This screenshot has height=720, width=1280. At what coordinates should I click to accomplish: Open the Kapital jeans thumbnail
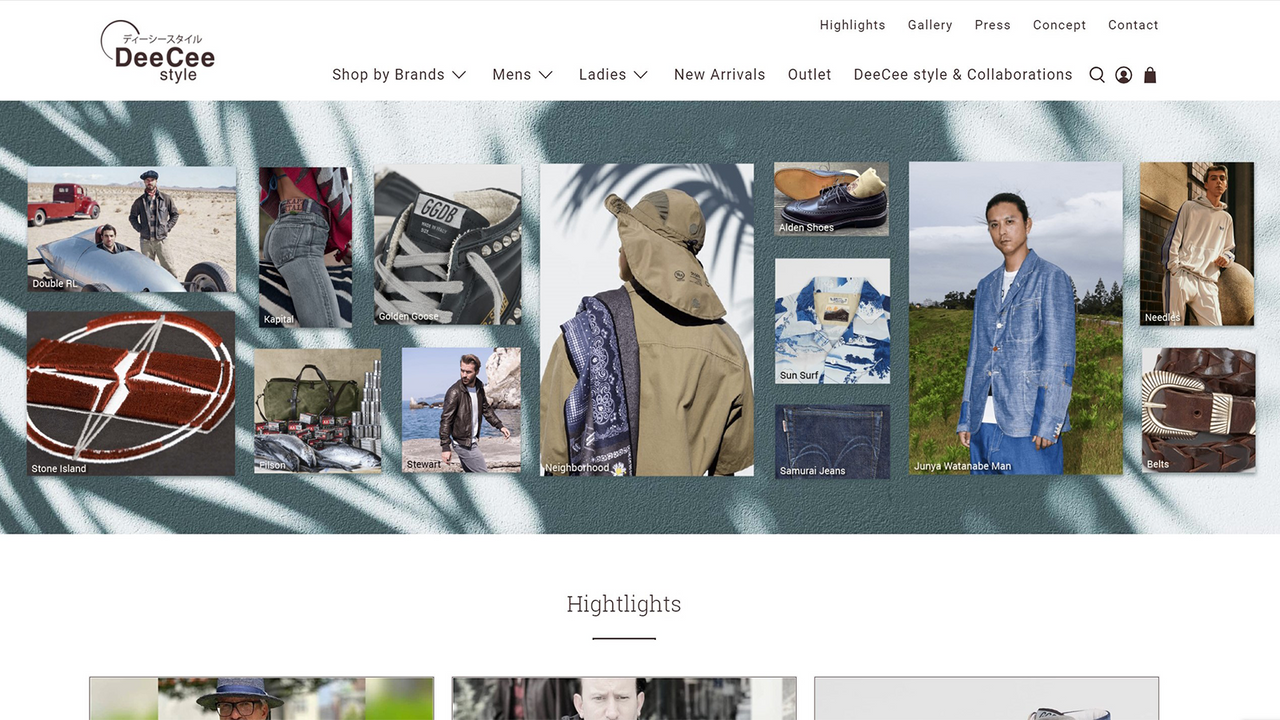[x=305, y=247]
